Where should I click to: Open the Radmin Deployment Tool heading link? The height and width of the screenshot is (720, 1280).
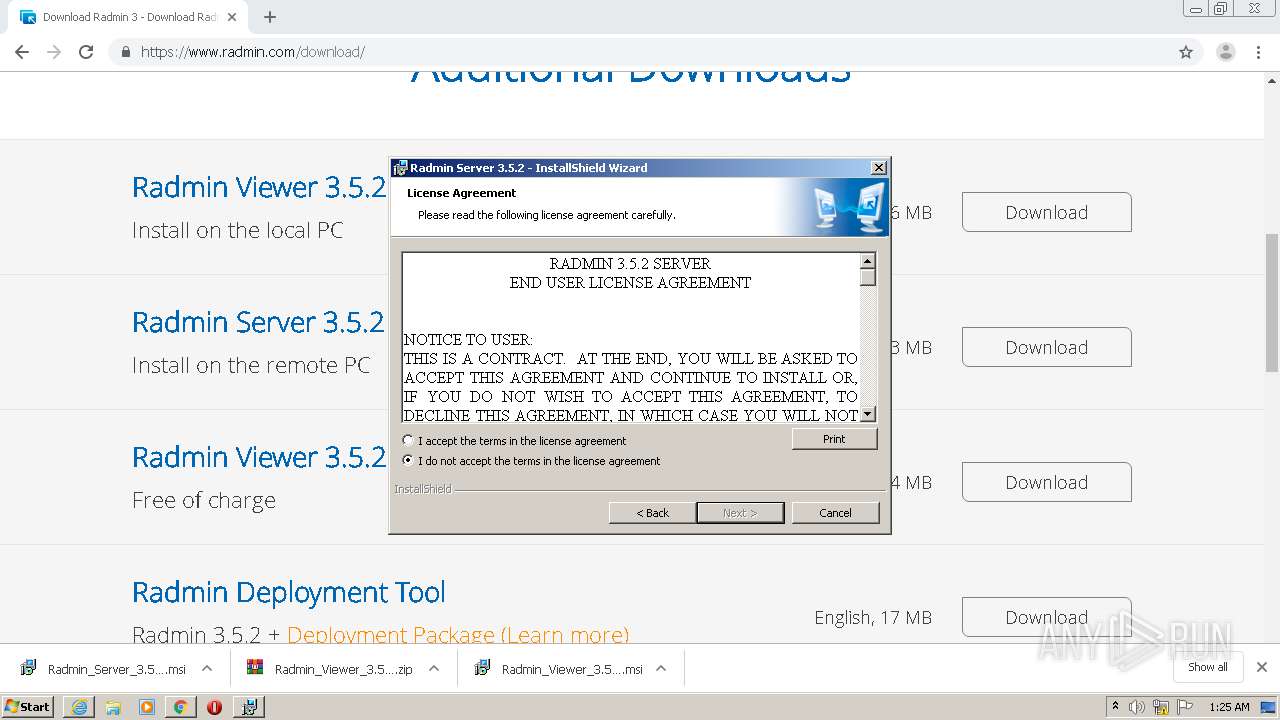(x=289, y=592)
